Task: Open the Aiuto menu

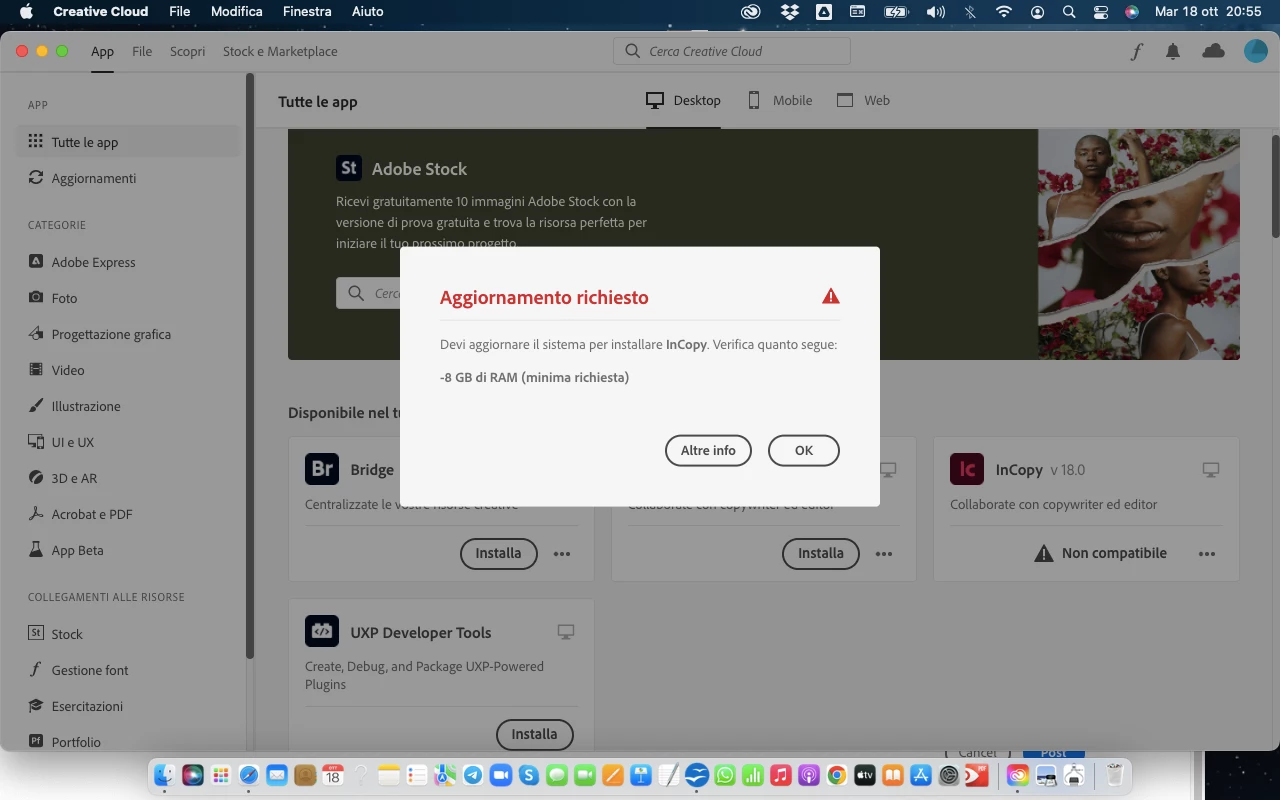Action: coord(367,11)
